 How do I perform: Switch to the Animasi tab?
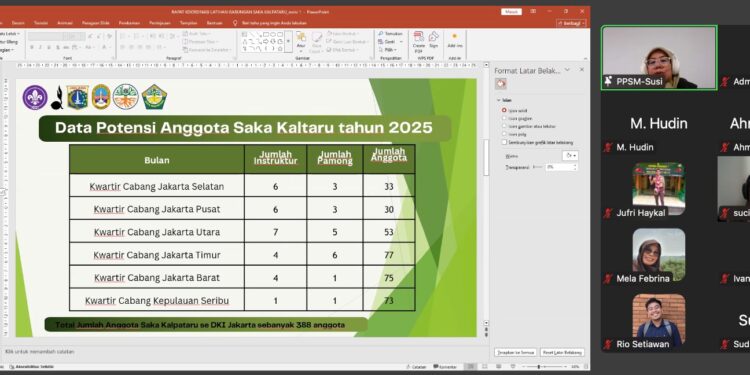coord(65,23)
